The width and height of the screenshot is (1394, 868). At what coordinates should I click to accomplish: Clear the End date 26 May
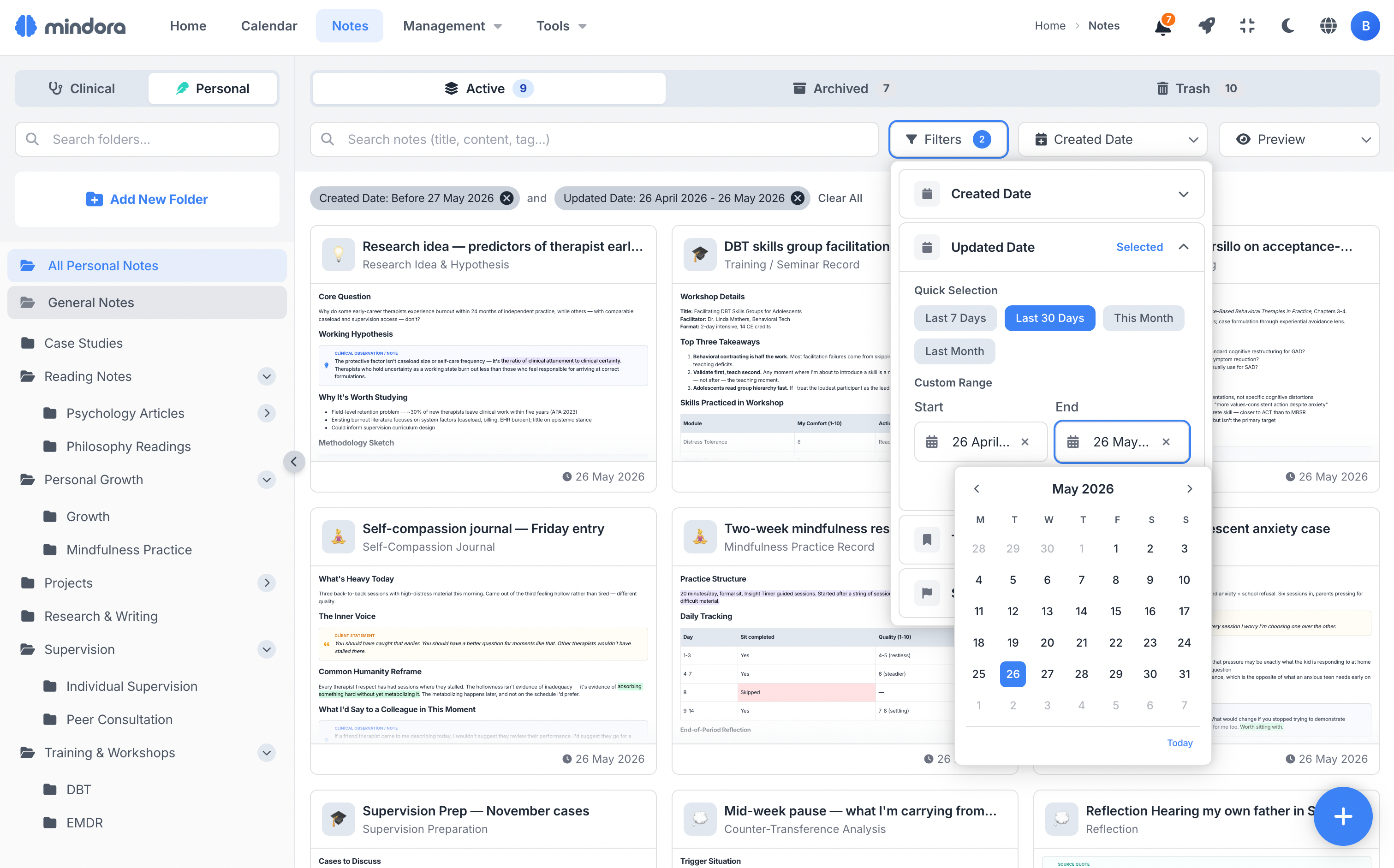1166,442
